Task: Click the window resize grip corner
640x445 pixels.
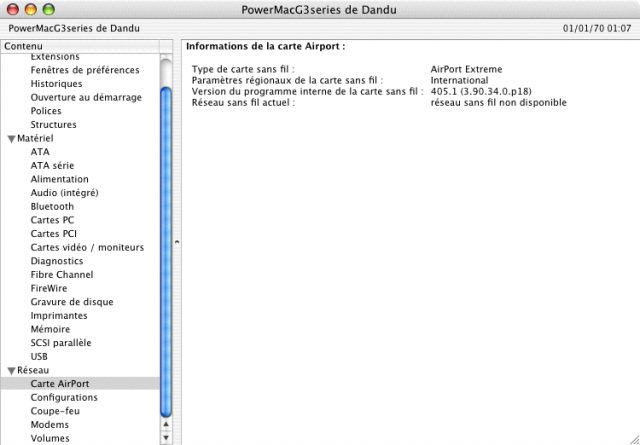Action: point(634,439)
